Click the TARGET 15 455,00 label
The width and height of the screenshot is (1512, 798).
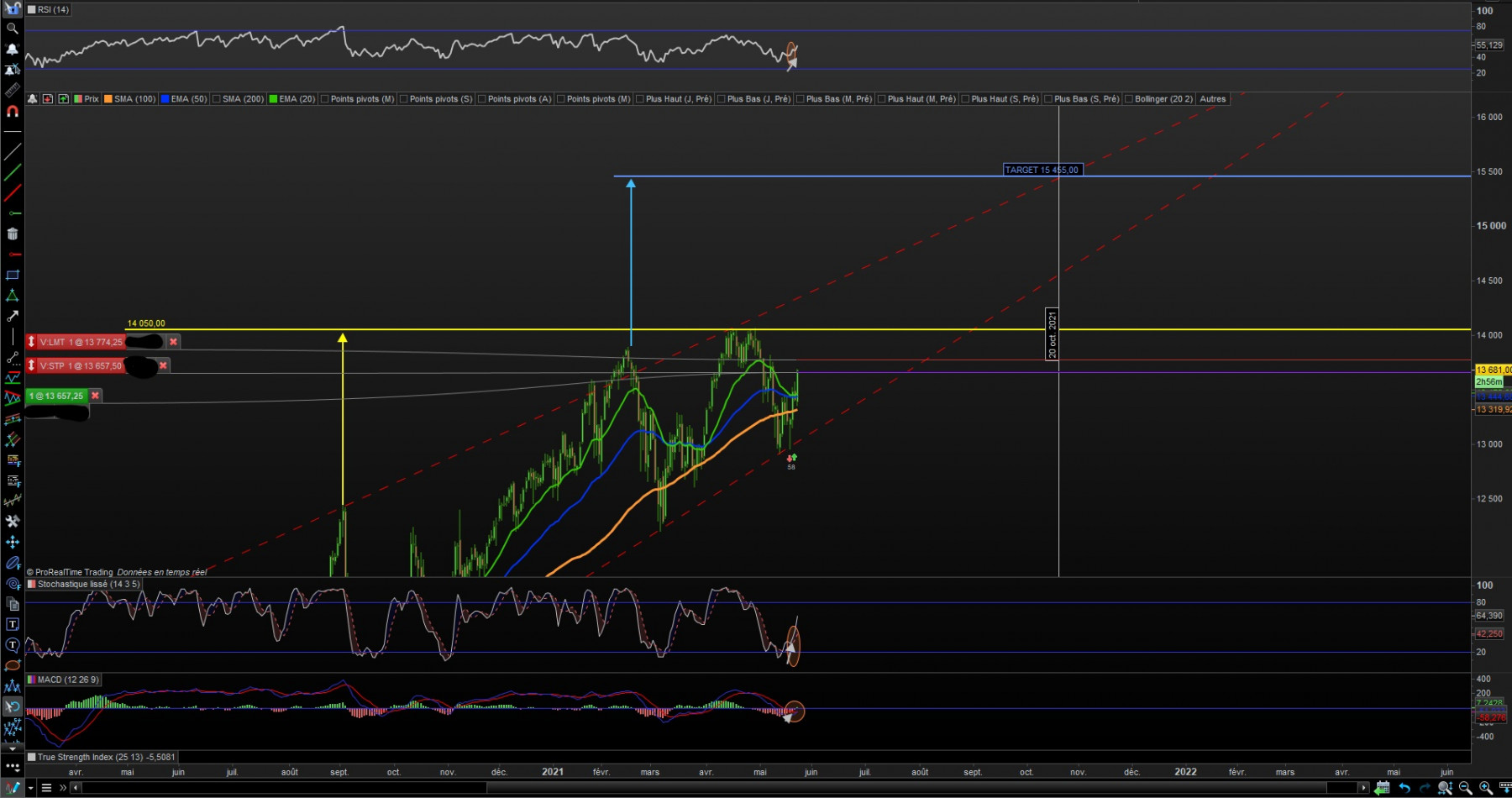click(1042, 170)
